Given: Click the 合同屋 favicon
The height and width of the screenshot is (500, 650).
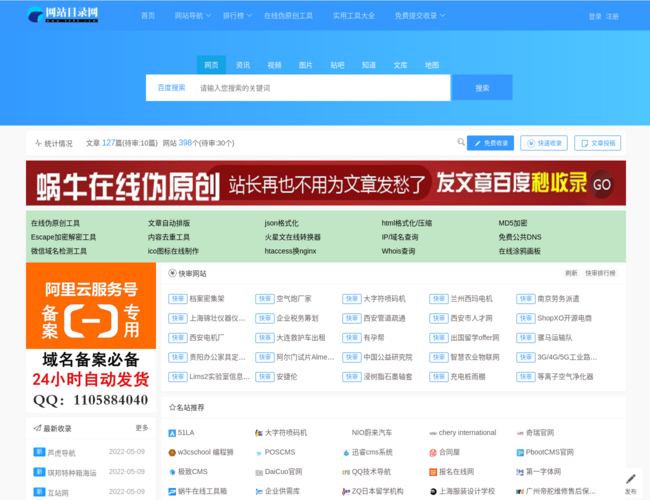Looking at the screenshot, I should coord(433,453).
